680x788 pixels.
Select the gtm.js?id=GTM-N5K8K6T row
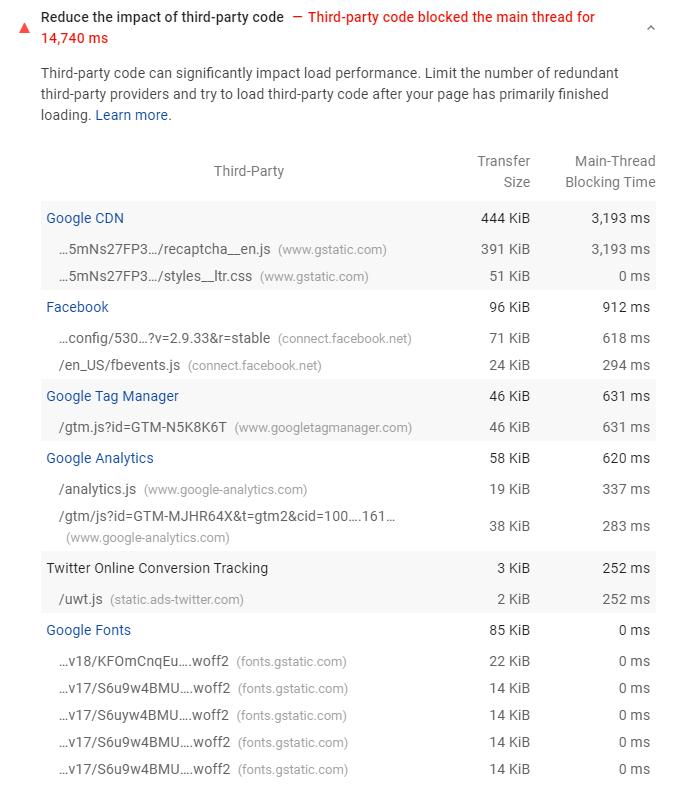[348, 427]
